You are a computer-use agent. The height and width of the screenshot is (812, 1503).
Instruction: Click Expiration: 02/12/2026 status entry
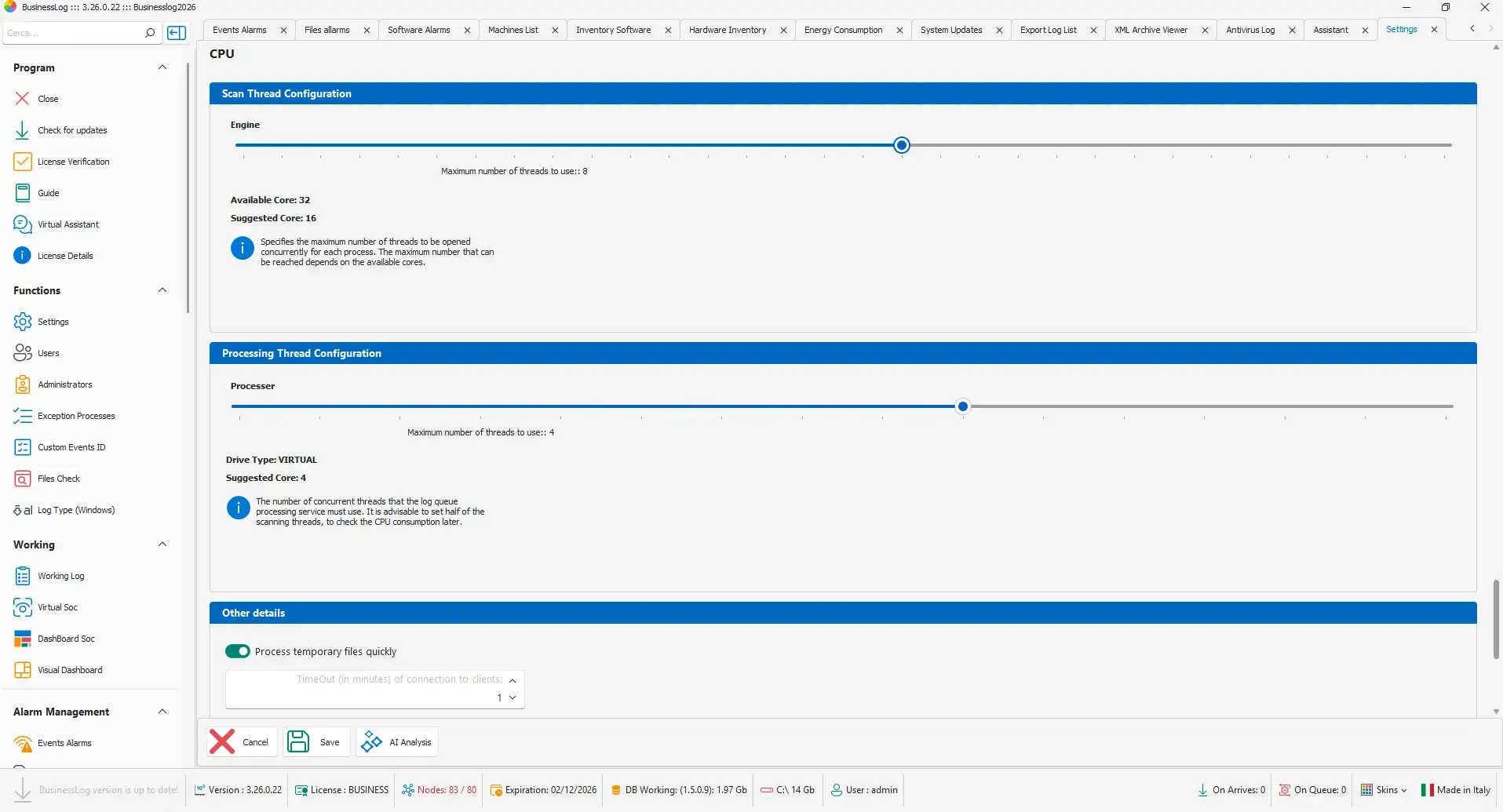pyautogui.click(x=543, y=790)
